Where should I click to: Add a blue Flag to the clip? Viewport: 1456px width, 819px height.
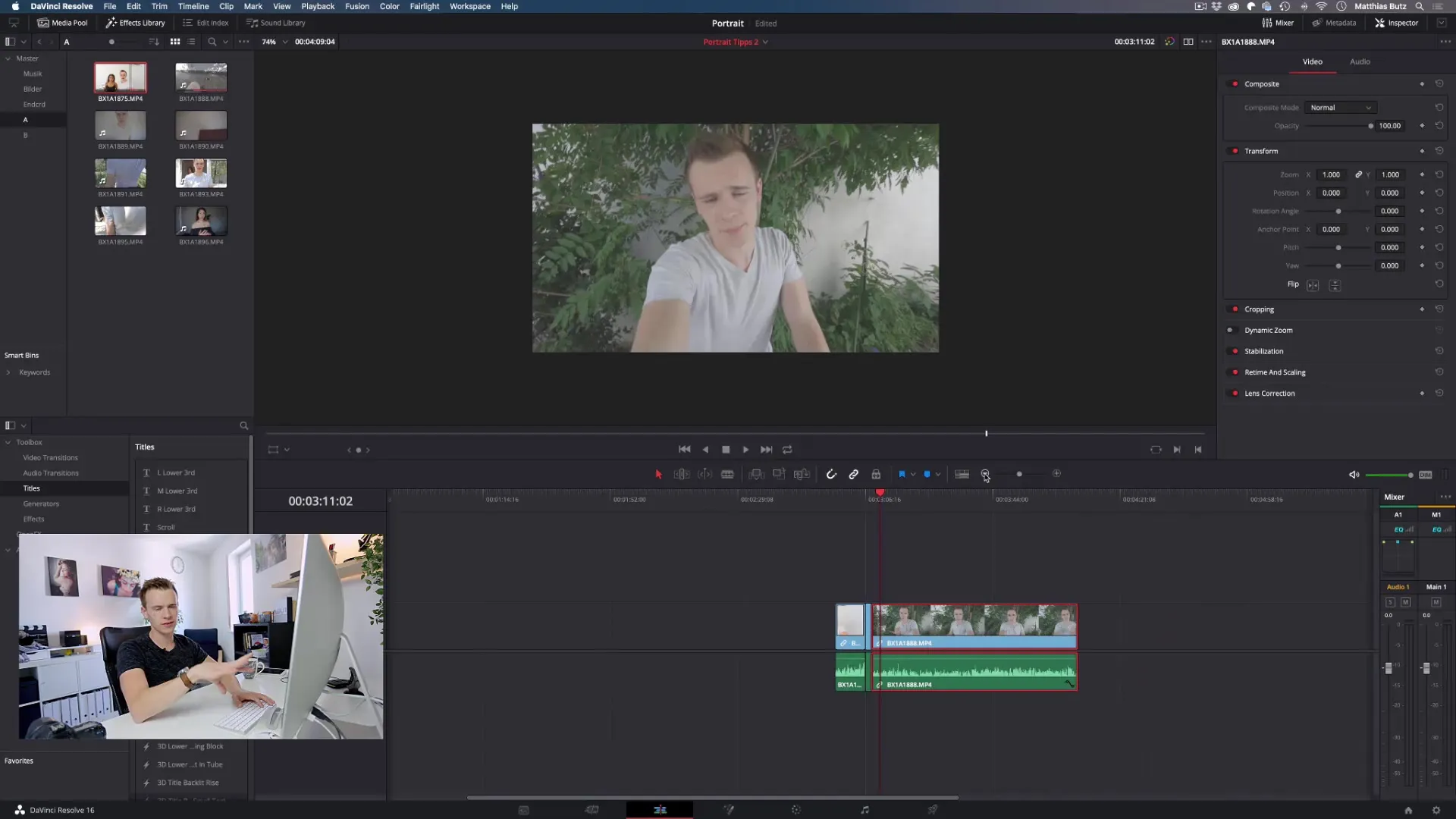coord(902,474)
